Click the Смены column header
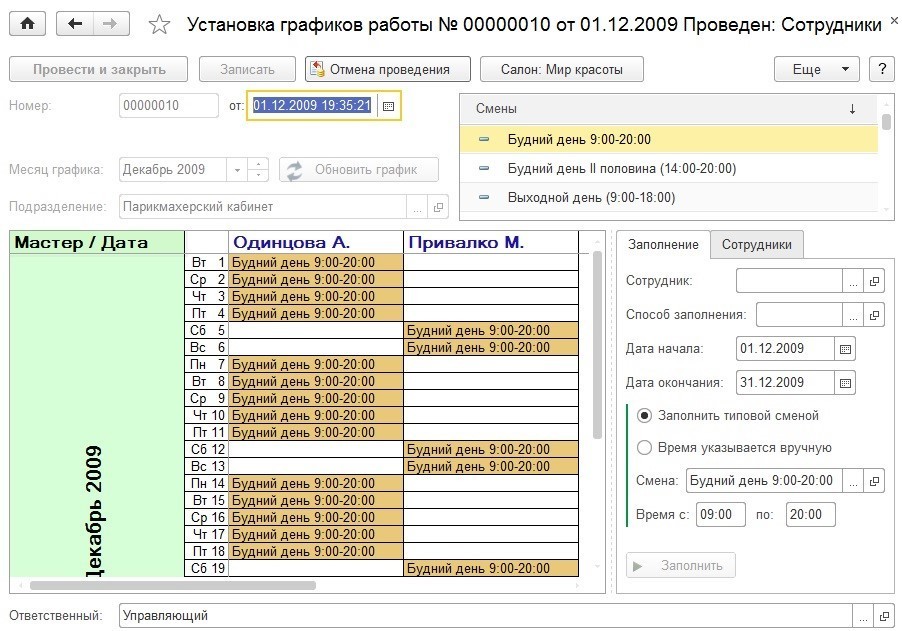Image resolution: width=902 pixels, height=631 pixels. coord(669,109)
